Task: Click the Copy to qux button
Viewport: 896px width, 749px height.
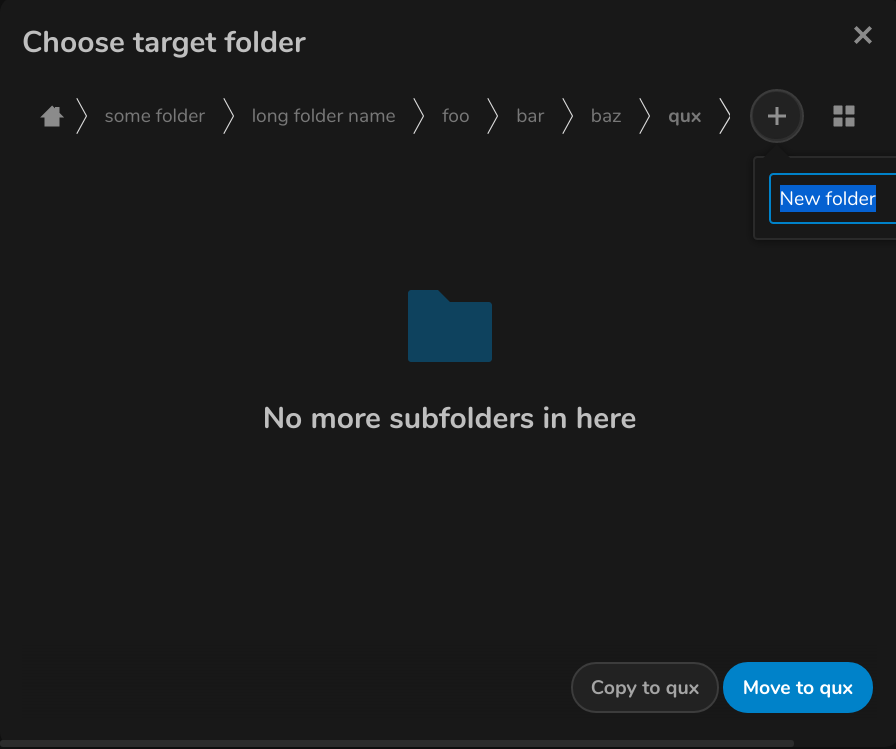Action: tap(645, 687)
